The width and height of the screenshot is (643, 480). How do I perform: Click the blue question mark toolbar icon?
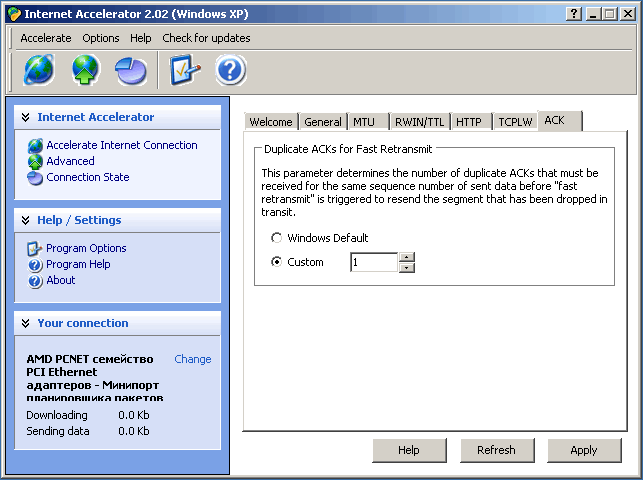tap(230, 70)
